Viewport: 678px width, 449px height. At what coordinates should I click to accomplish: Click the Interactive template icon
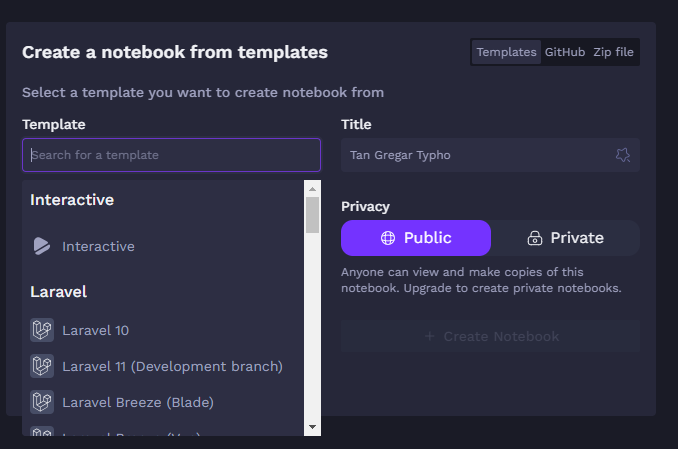click(41, 246)
